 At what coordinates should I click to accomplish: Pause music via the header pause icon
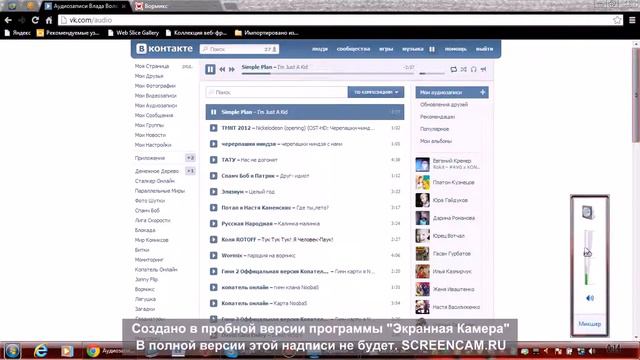coord(432,49)
